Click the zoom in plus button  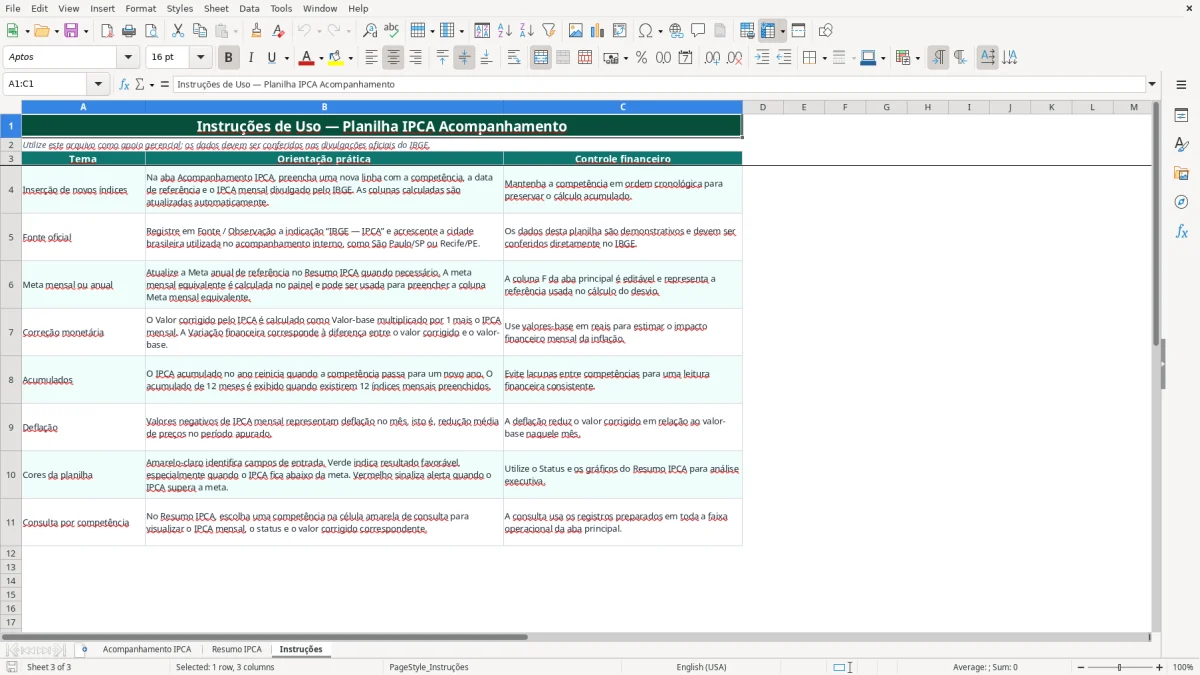tap(1160, 667)
